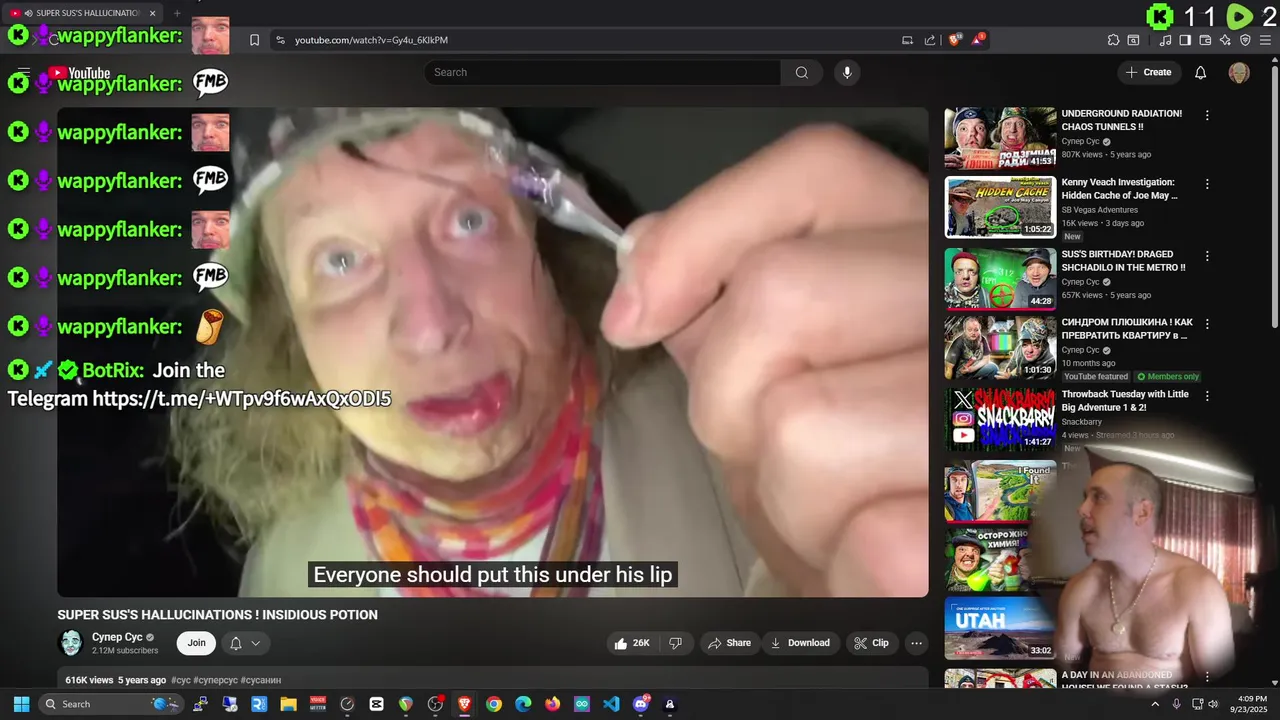Click the #суперсус hashtag
The width and height of the screenshot is (1280, 720).
215,680
